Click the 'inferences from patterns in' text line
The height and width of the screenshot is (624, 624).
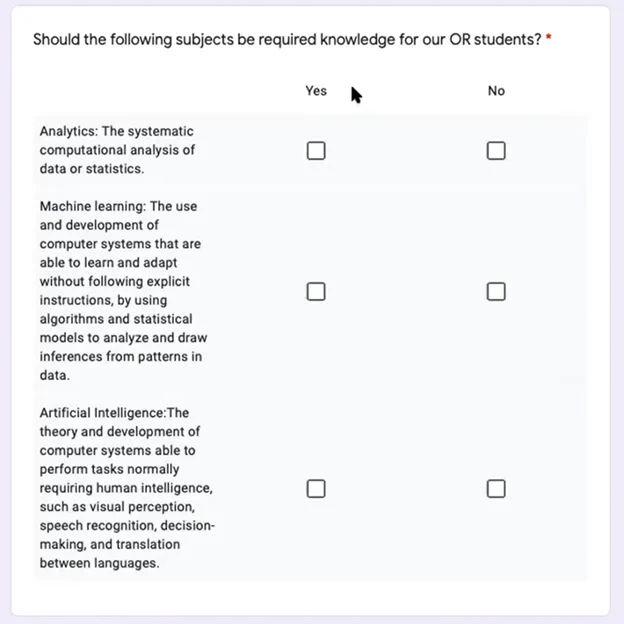point(121,357)
